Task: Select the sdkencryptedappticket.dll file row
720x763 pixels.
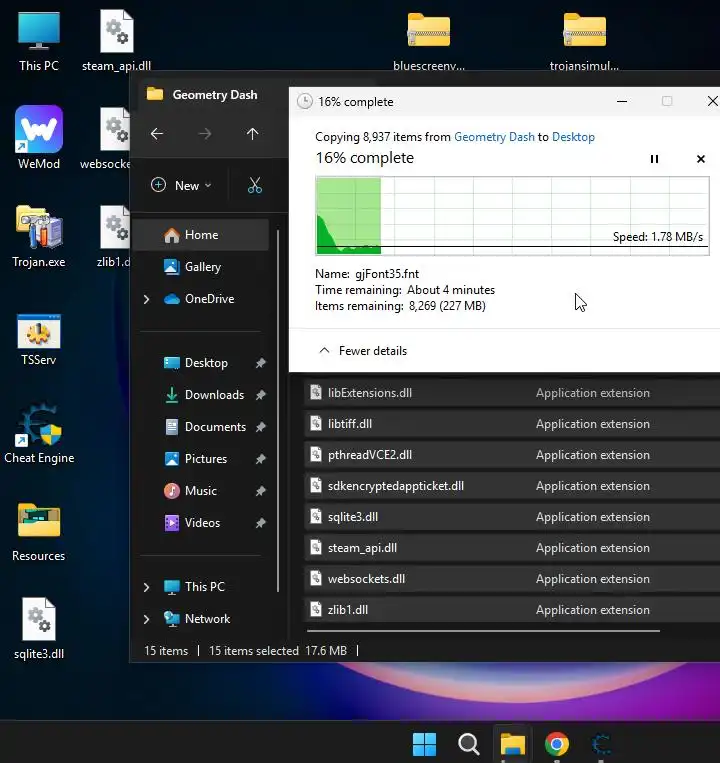Action: (512, 486)
